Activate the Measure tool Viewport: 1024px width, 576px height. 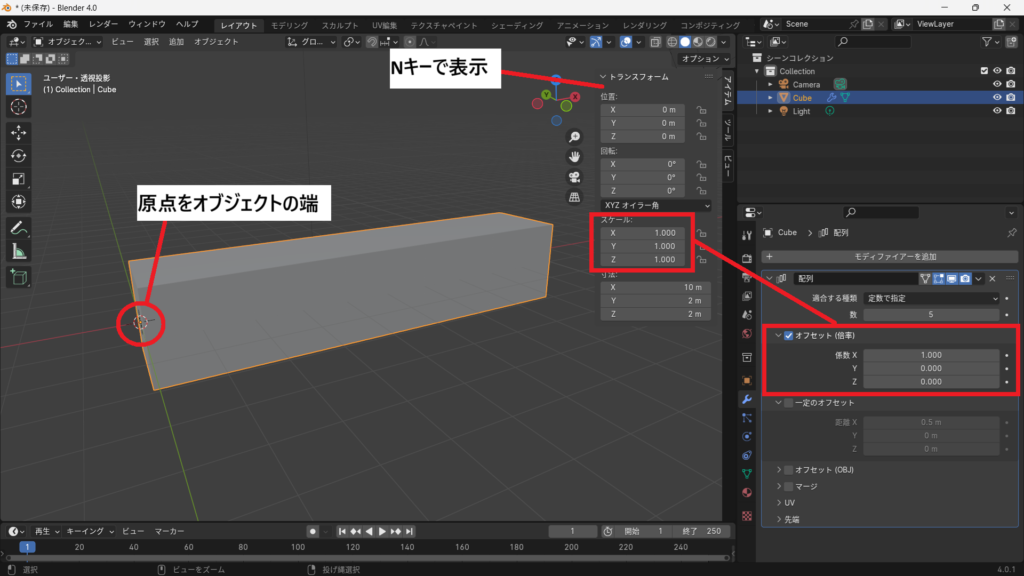(19, 251)
